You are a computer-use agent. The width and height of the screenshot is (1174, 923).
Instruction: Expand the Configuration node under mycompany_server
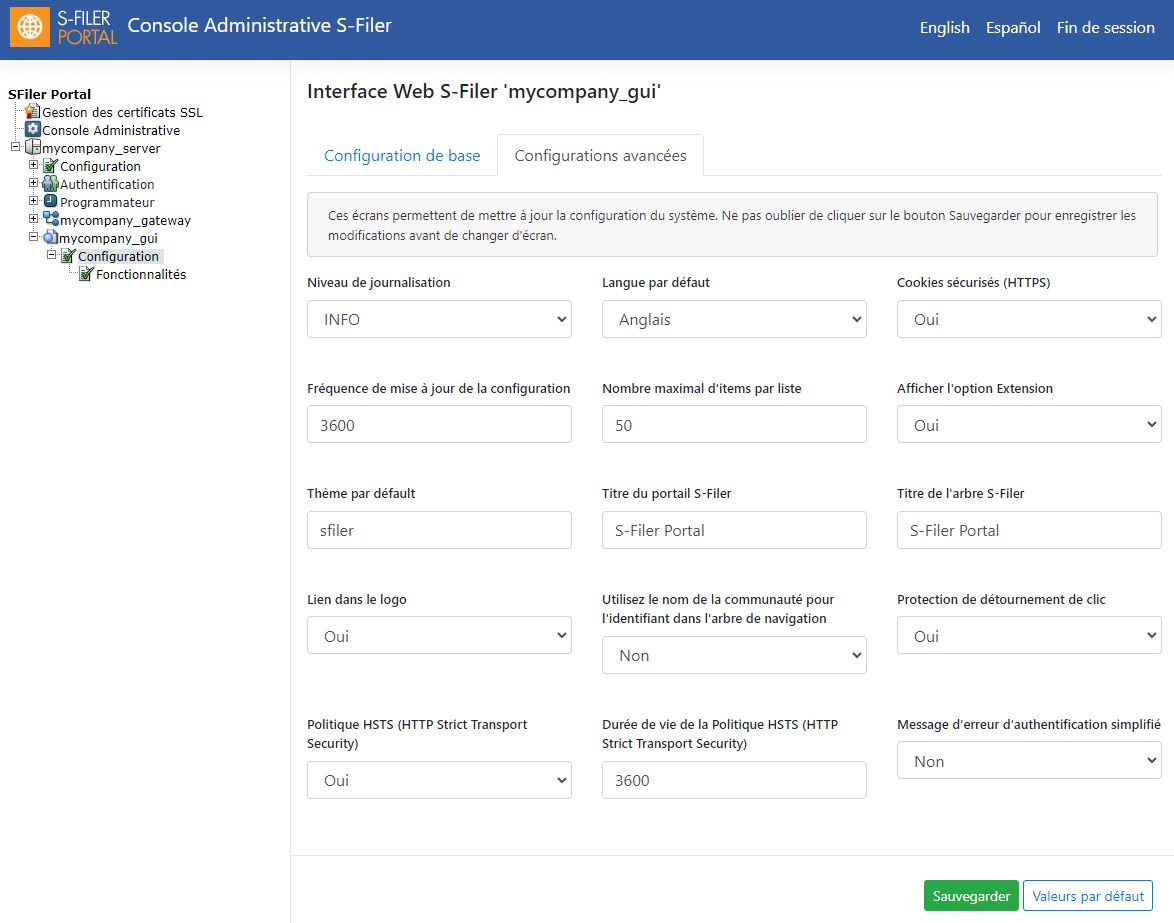coord(33,165)
